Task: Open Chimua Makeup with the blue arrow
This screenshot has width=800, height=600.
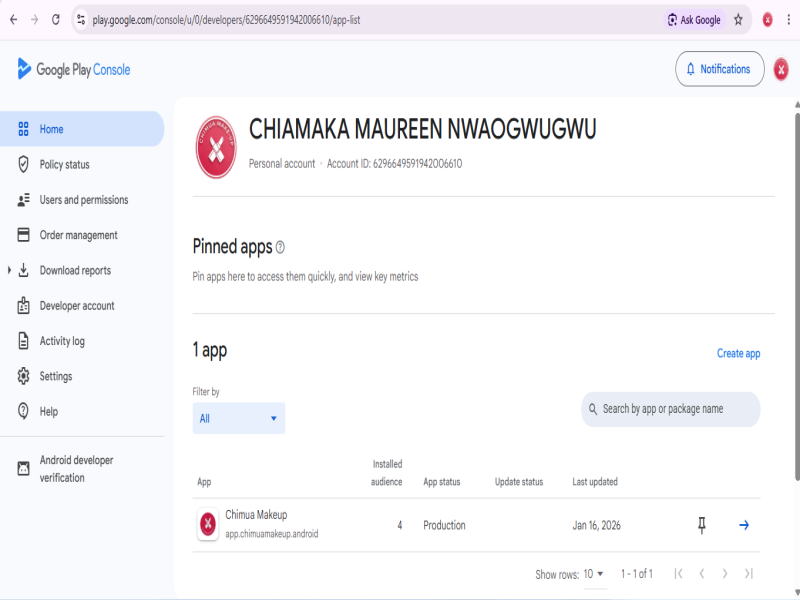Action: pyautogui.click(x=744, y=525)
